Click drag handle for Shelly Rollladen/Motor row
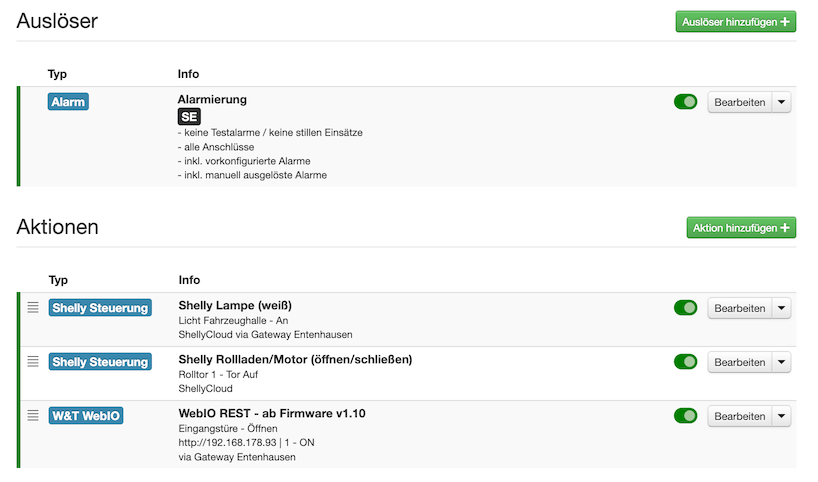 pyautogui.click(x=33, y=361)
